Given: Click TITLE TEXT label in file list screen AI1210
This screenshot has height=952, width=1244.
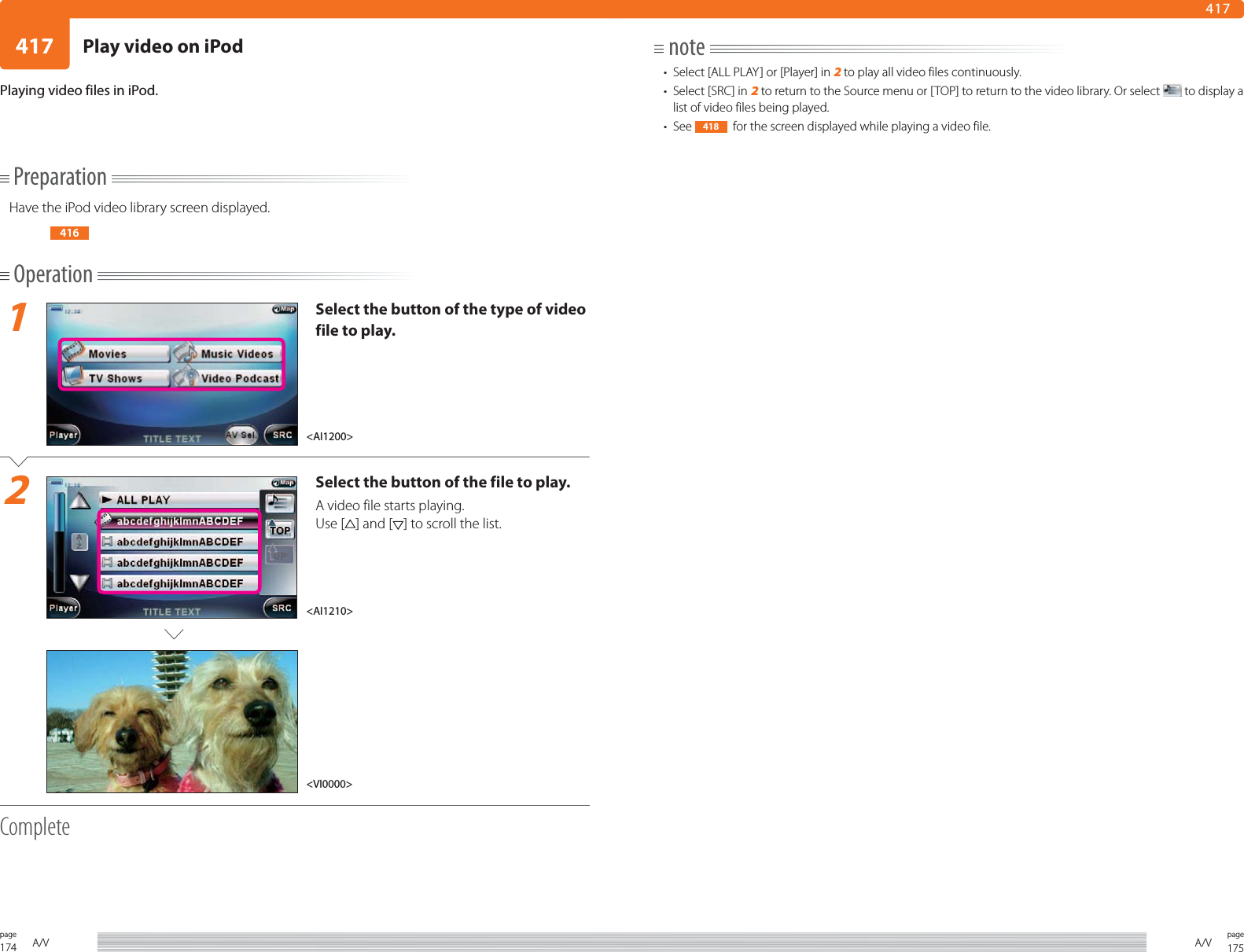Looking at the screenshot, I should (x=171, y=612).
